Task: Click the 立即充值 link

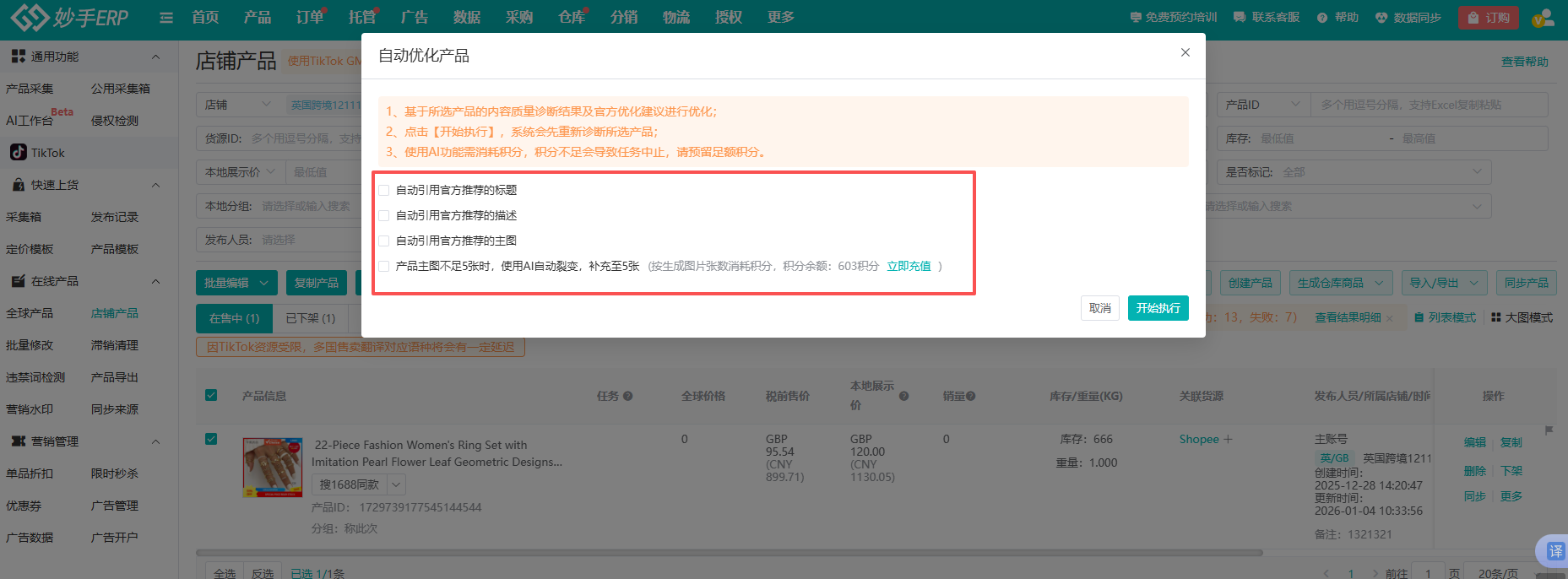Action: (x=909, y=266)
